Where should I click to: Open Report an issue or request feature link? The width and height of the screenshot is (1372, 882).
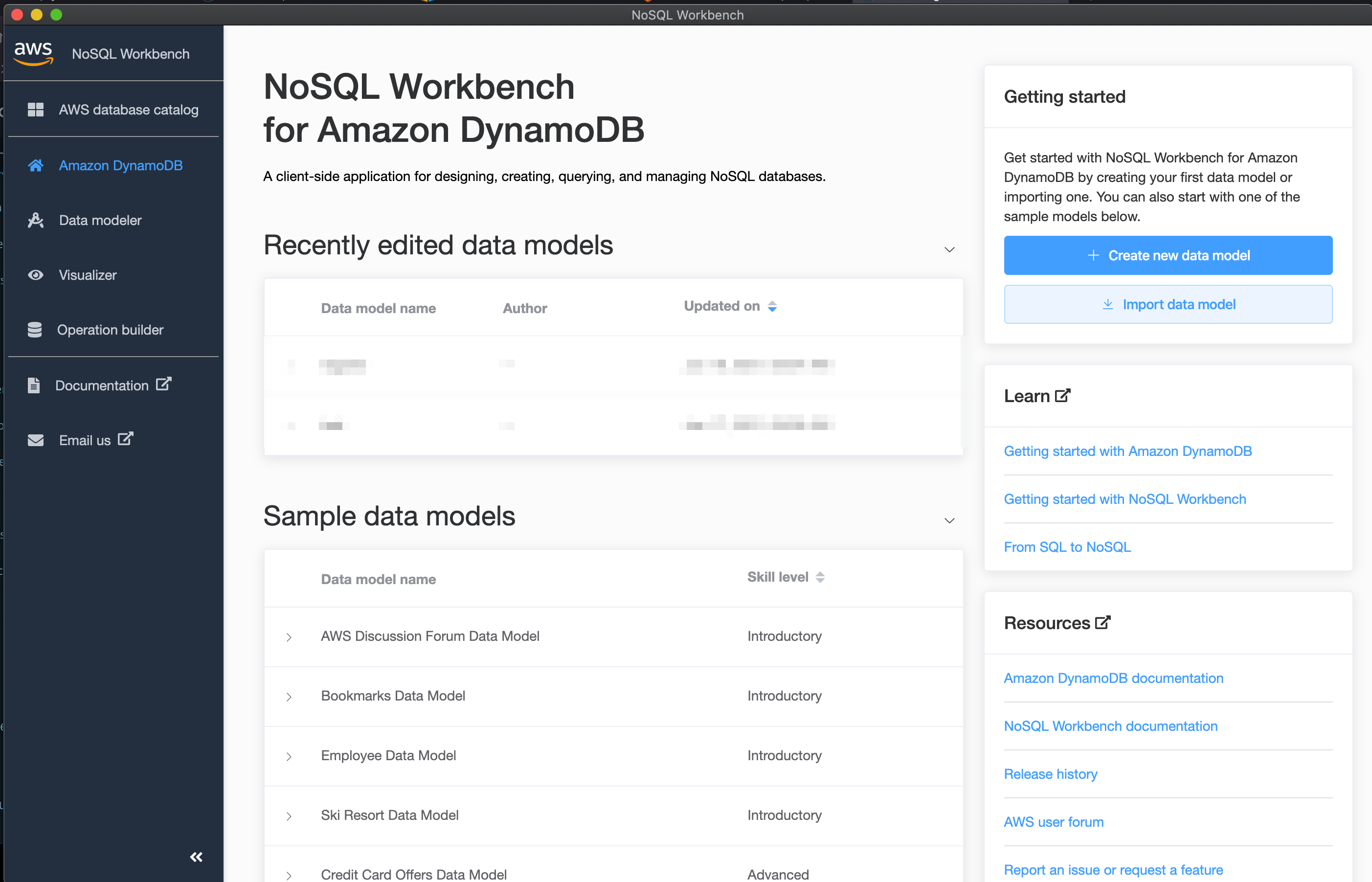click(x=1113, y=870)
